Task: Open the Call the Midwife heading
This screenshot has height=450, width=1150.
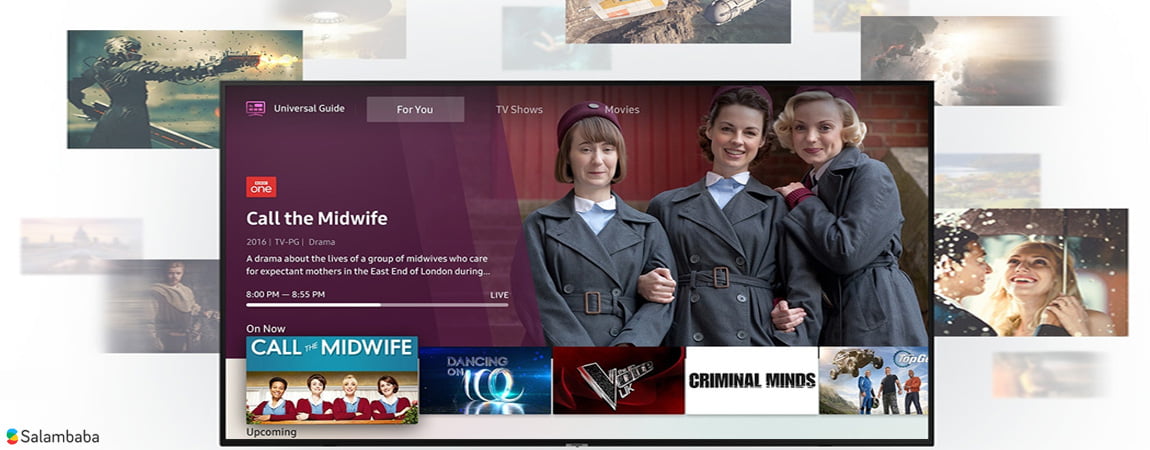Action: coord(317,218)
